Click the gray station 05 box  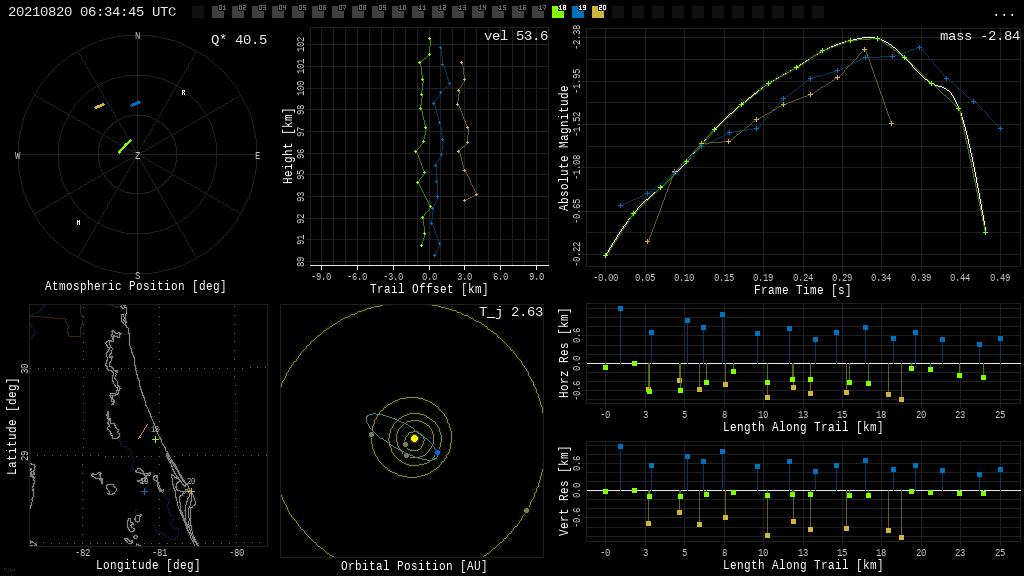(298, 12)
